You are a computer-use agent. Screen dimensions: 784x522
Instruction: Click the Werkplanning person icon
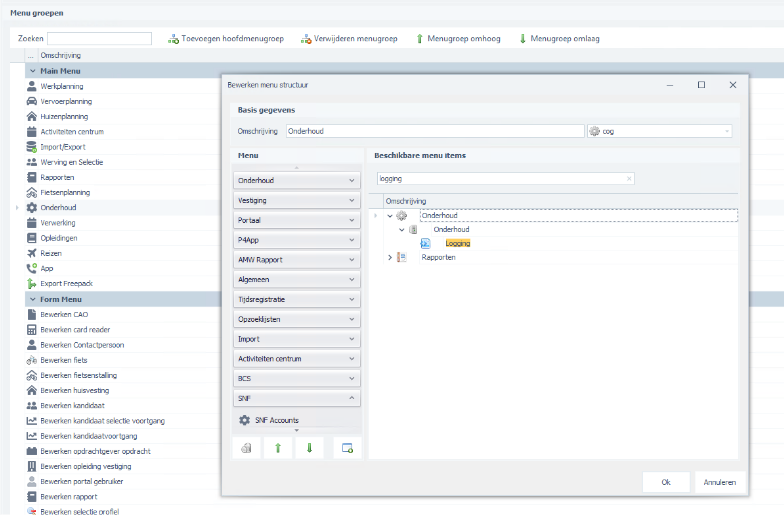pyautogui.click(x=32, y=86)
